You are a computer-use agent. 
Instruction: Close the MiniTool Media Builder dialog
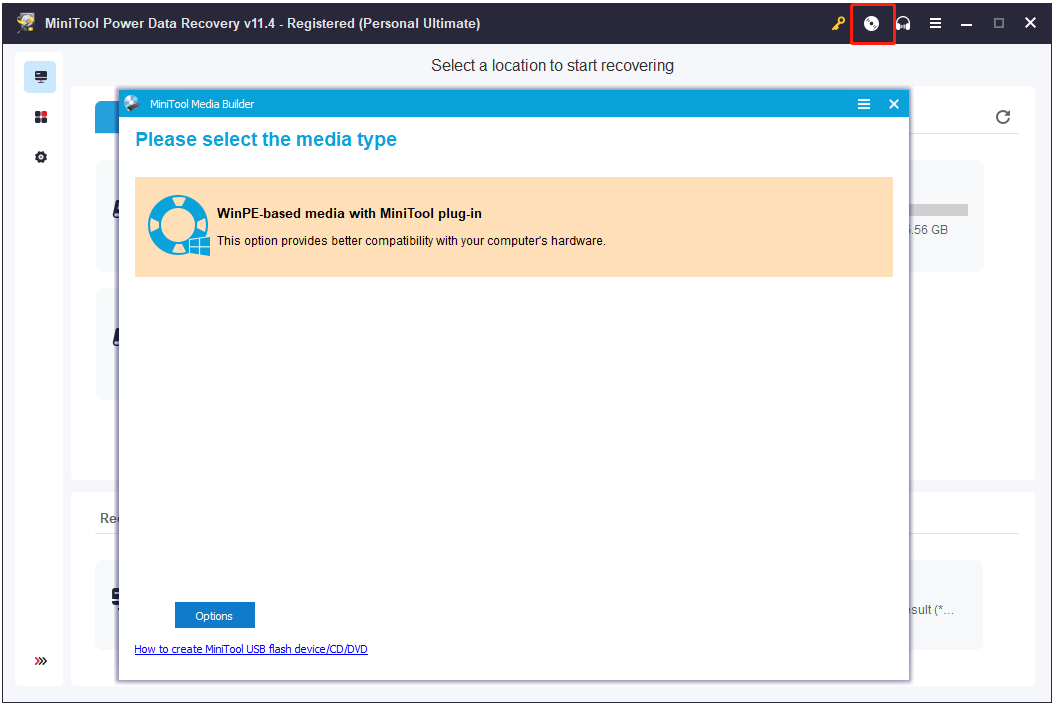[893, 104]
